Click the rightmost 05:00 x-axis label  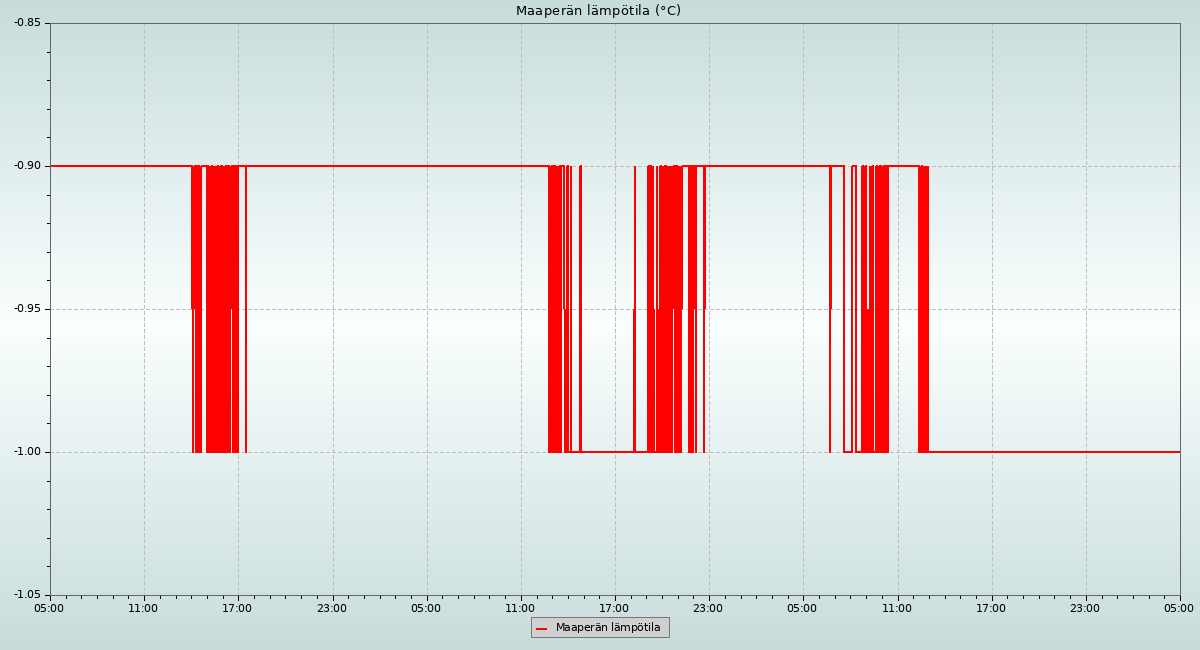tap(1179, 608)
